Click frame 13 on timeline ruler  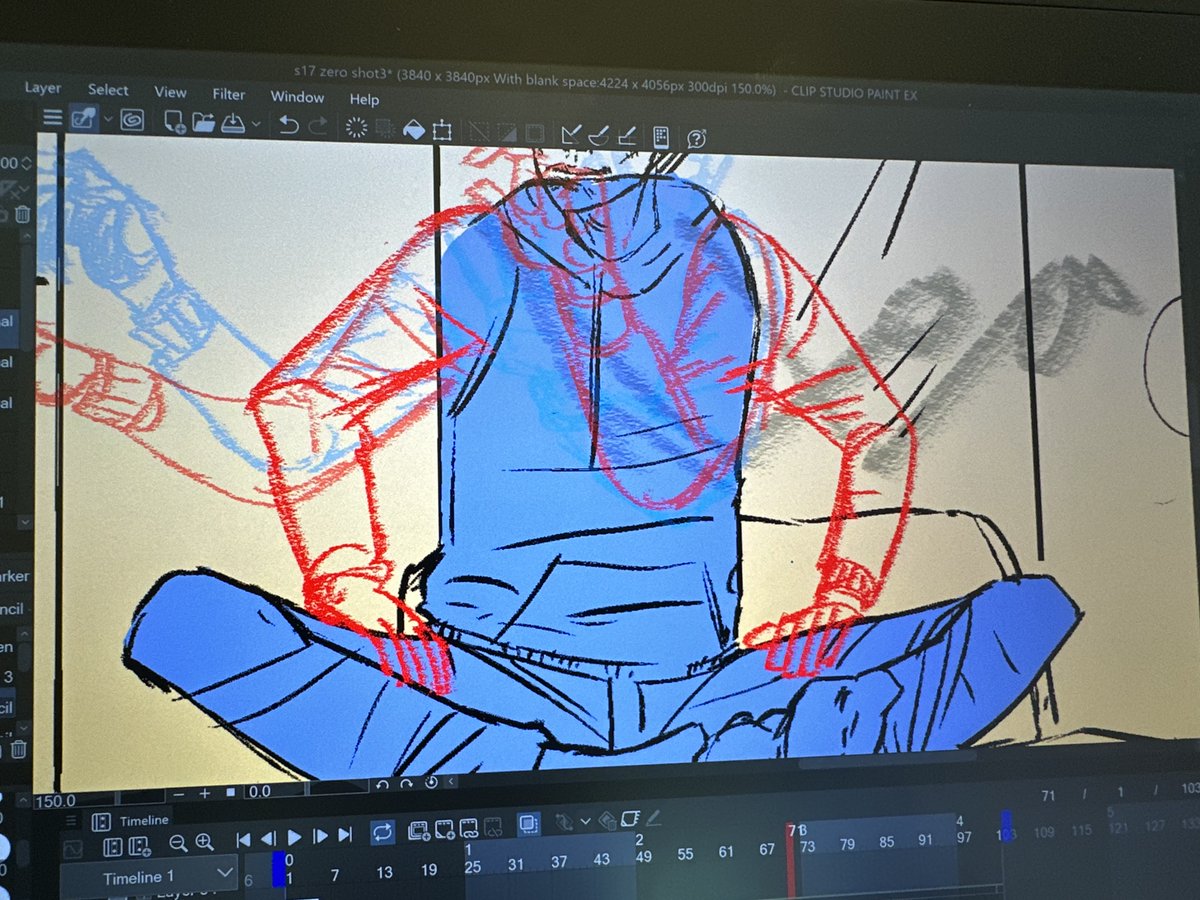[x=384, y=872]
